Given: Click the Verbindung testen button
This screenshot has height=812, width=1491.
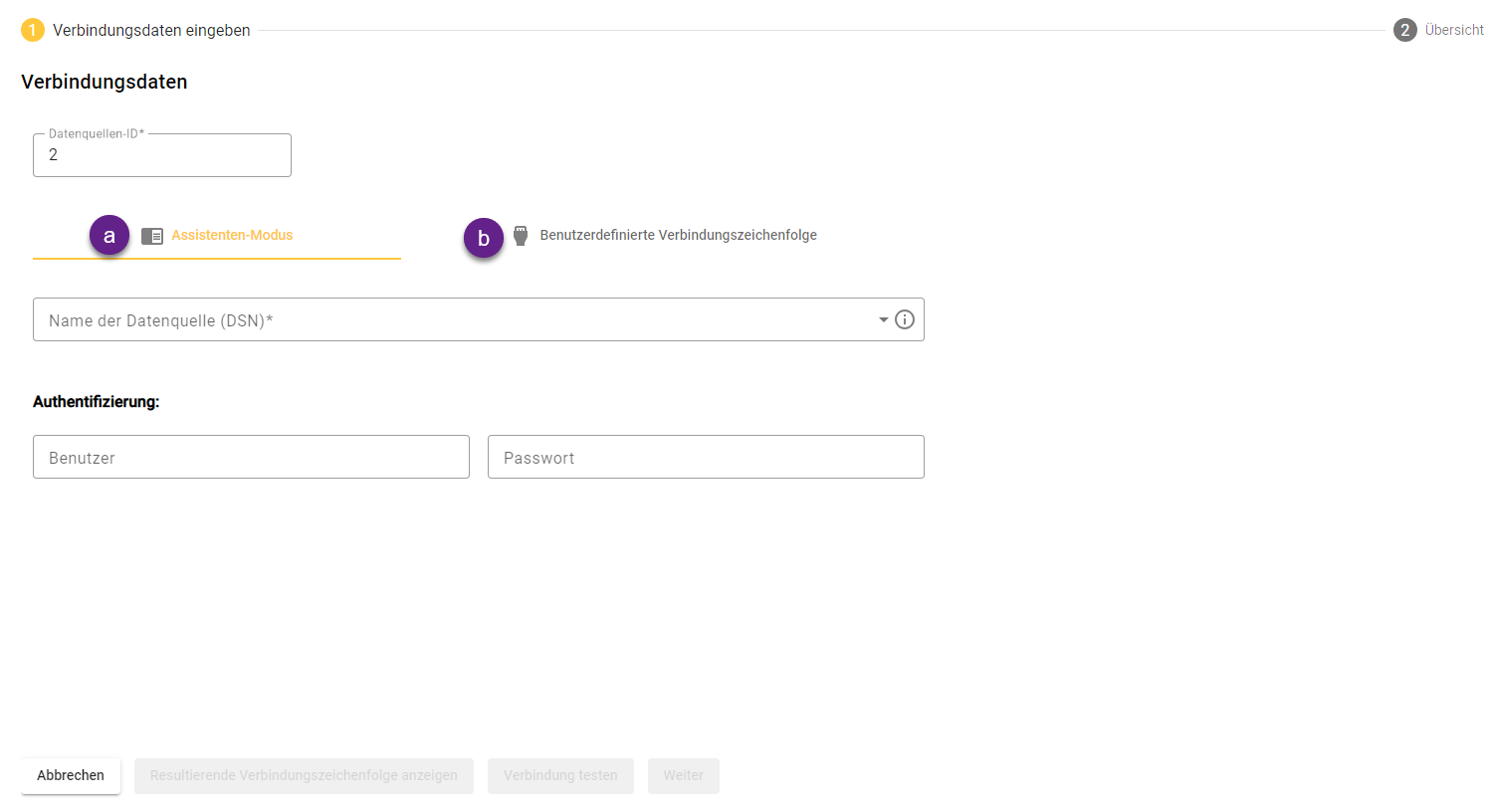Looking at the screenshot, I should (560, 776).
